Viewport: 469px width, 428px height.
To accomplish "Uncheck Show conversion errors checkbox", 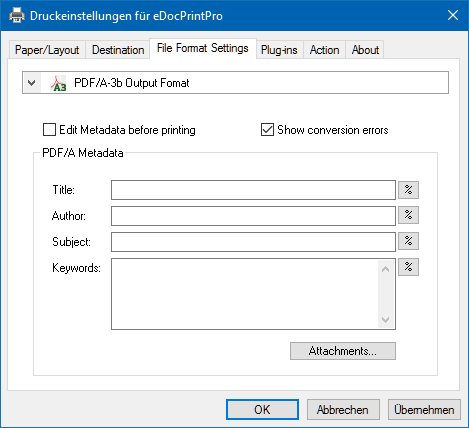I will pyautogui.click(x=267, y=130).
